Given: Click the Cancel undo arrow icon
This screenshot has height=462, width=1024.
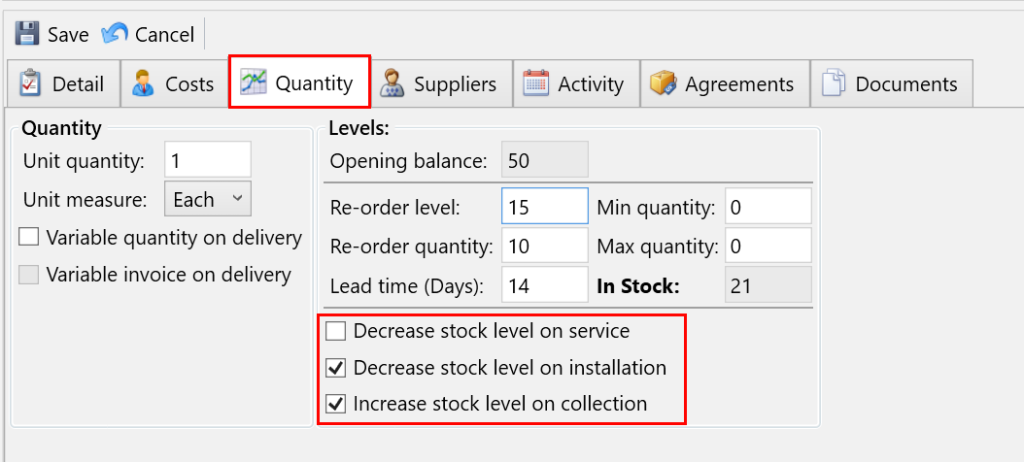Looking at the screenshot, I should pyautogui.click(x=115, y=34).
